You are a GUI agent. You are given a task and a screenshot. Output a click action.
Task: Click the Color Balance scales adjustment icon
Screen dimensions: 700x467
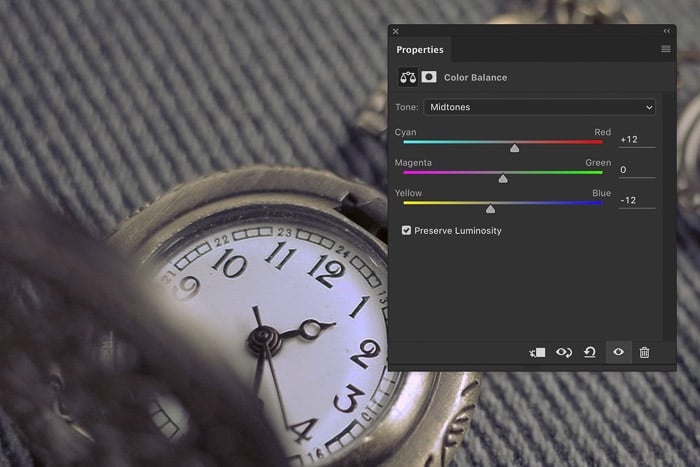[x=408, y=77]
